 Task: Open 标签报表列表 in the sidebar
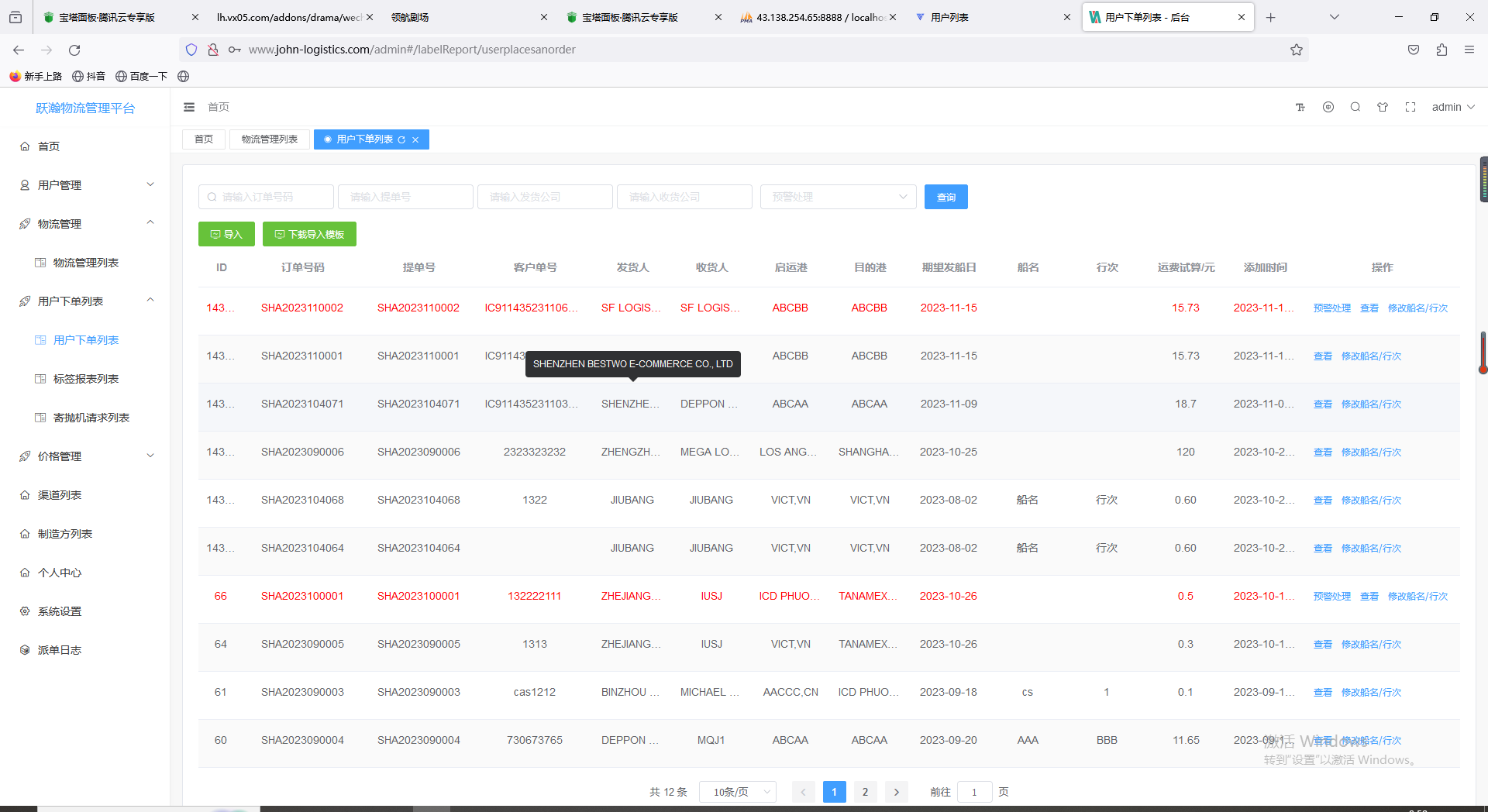(x=86, y=379)
